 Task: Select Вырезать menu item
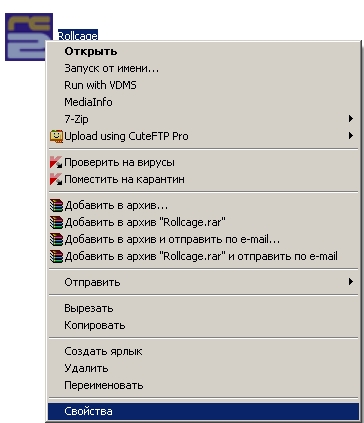click(x=203, y=308)
